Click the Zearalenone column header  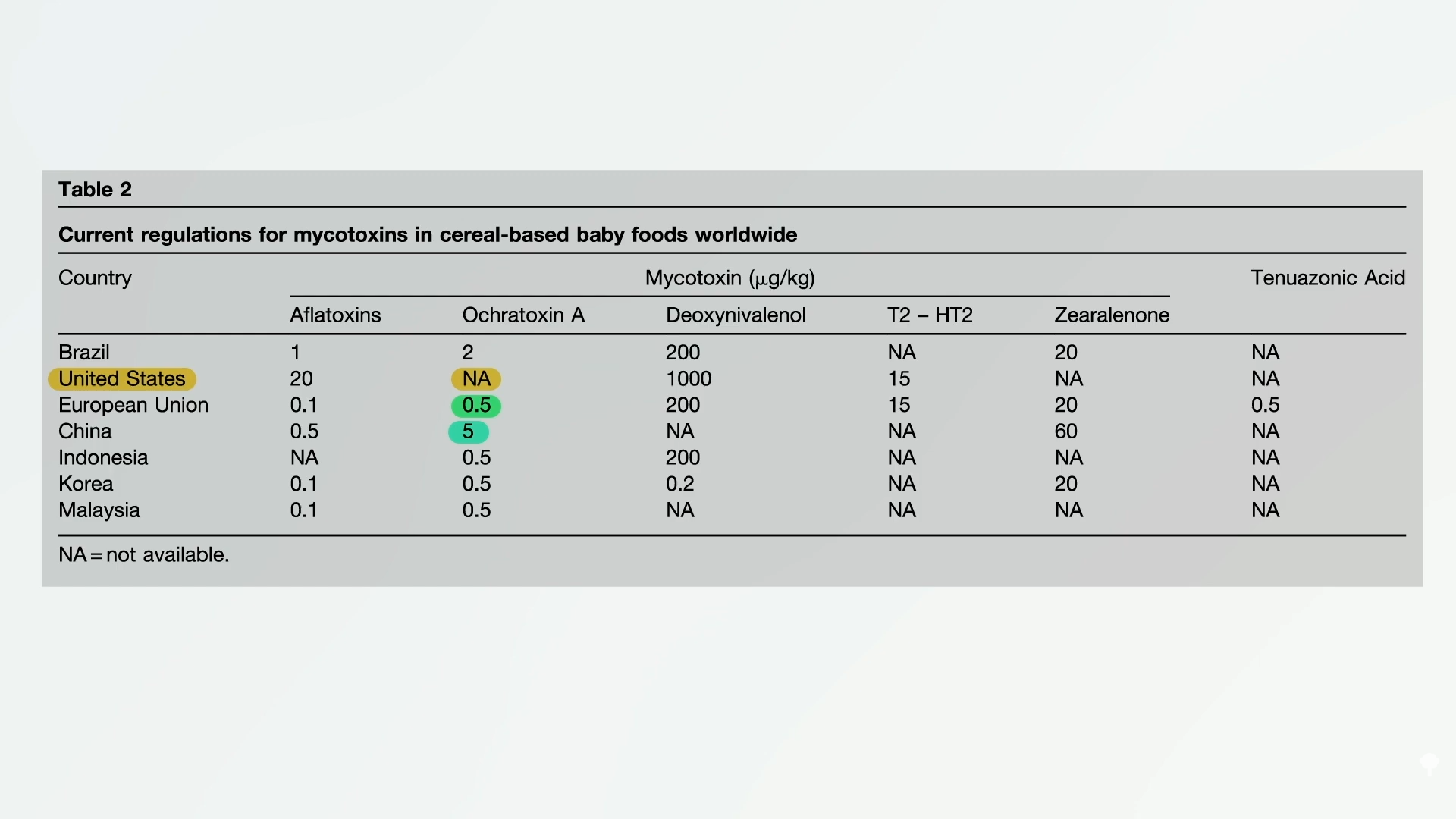(1112, 315)
